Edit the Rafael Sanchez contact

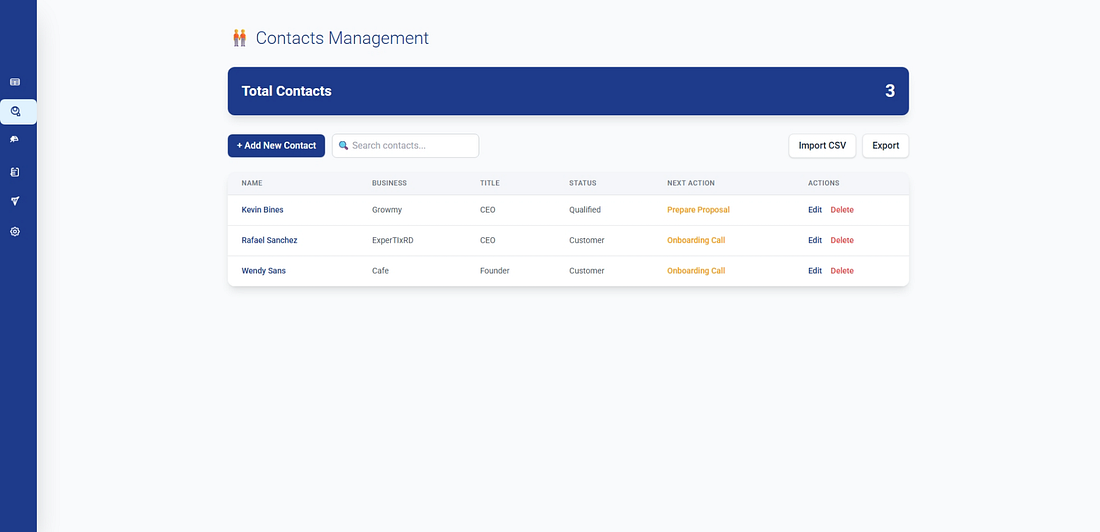point(814,240)
